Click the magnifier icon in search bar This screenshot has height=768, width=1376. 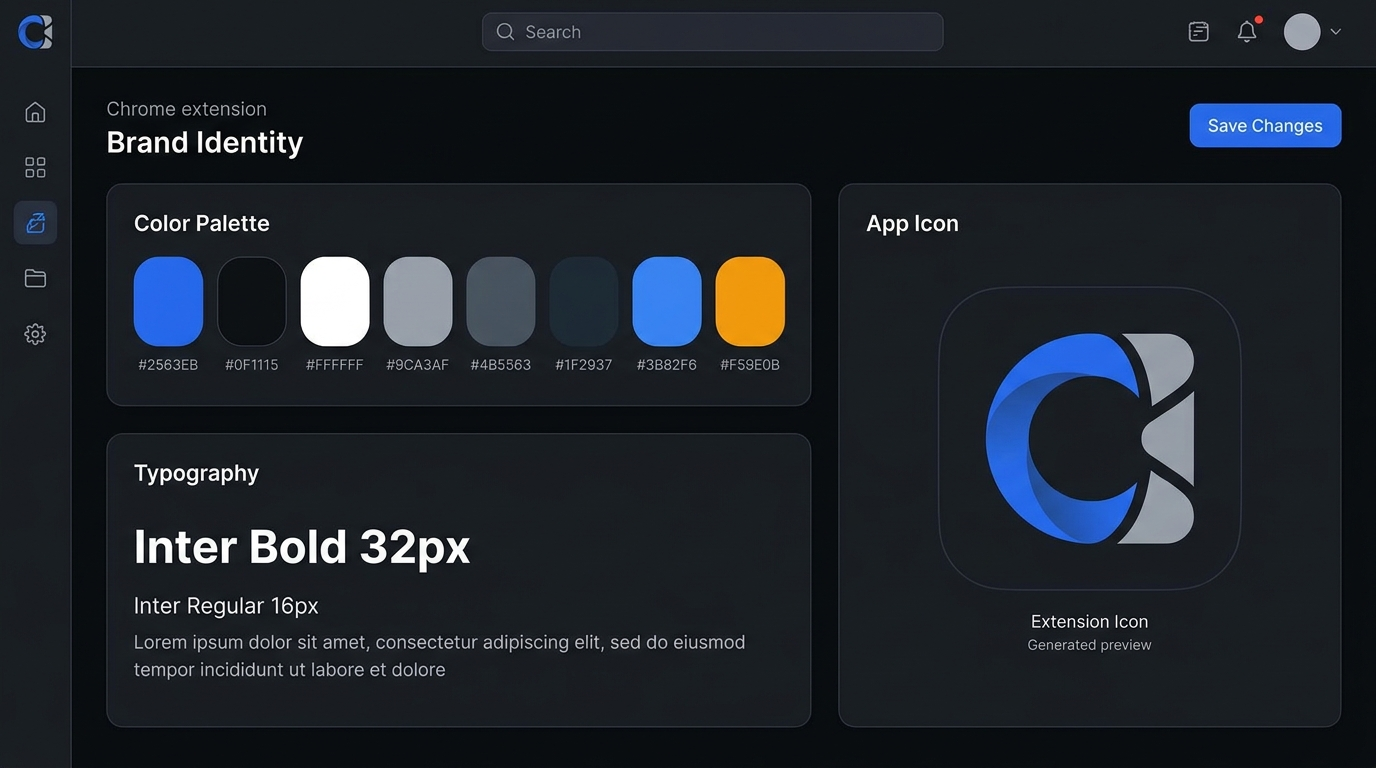506,32
